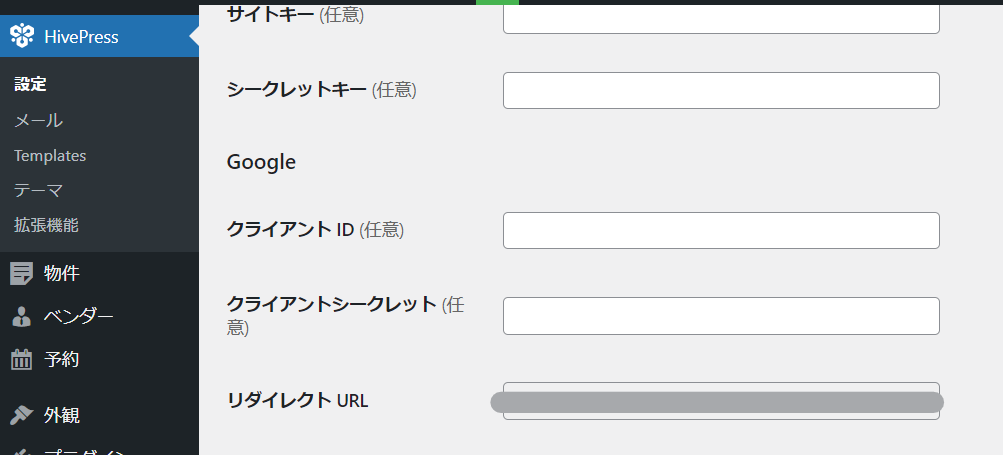Click the 物件 menu label
Screen dimensions: 1003x455
tap(62, 273)
